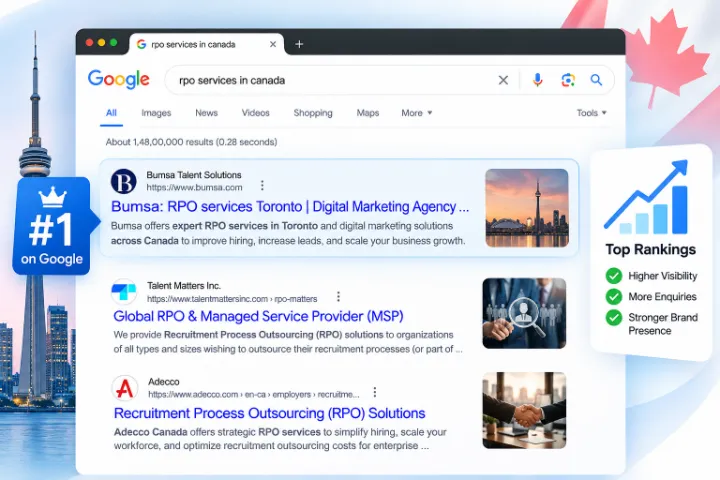Click the Bumsa result description snippet
The image size is (720, 480).
click(288, 233)
